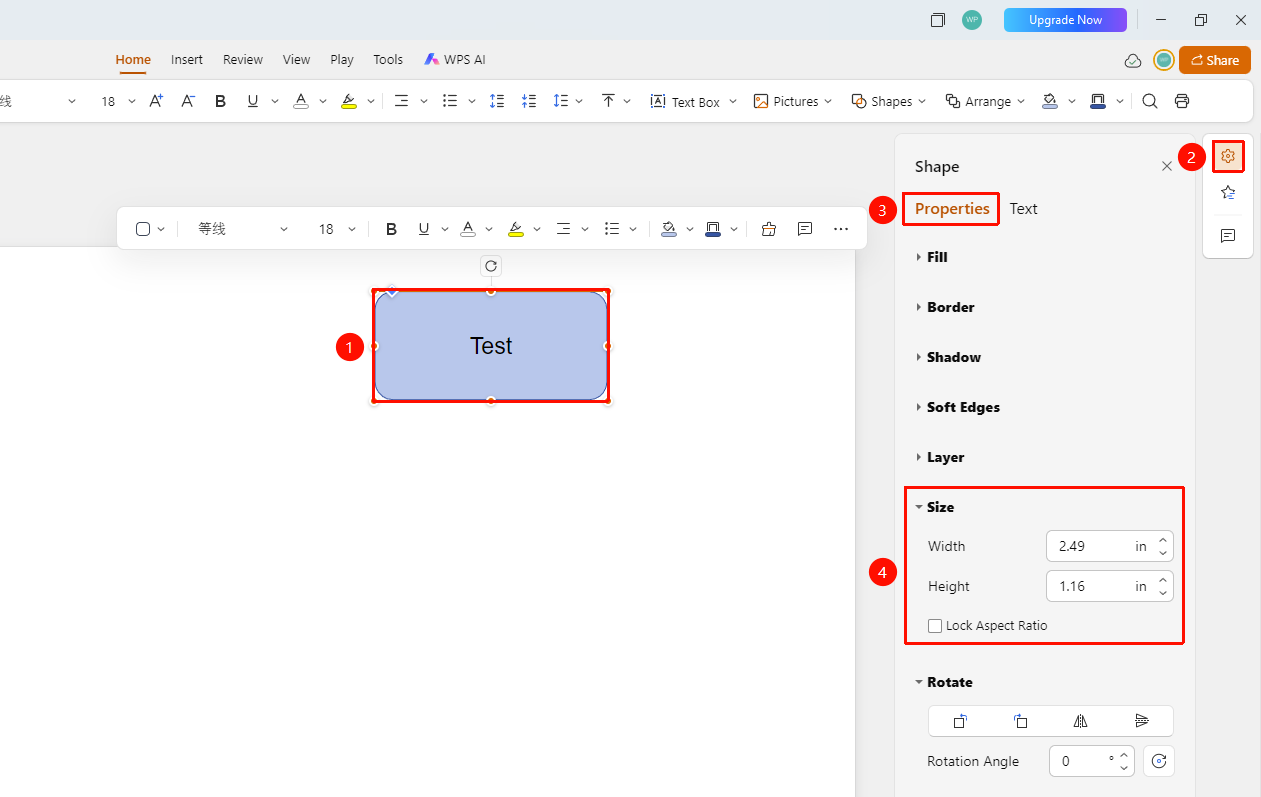Viewport: 1261px width, 797px height.
Task: Switch to the Text tab in Shape panel
Action: [1023, 209]
